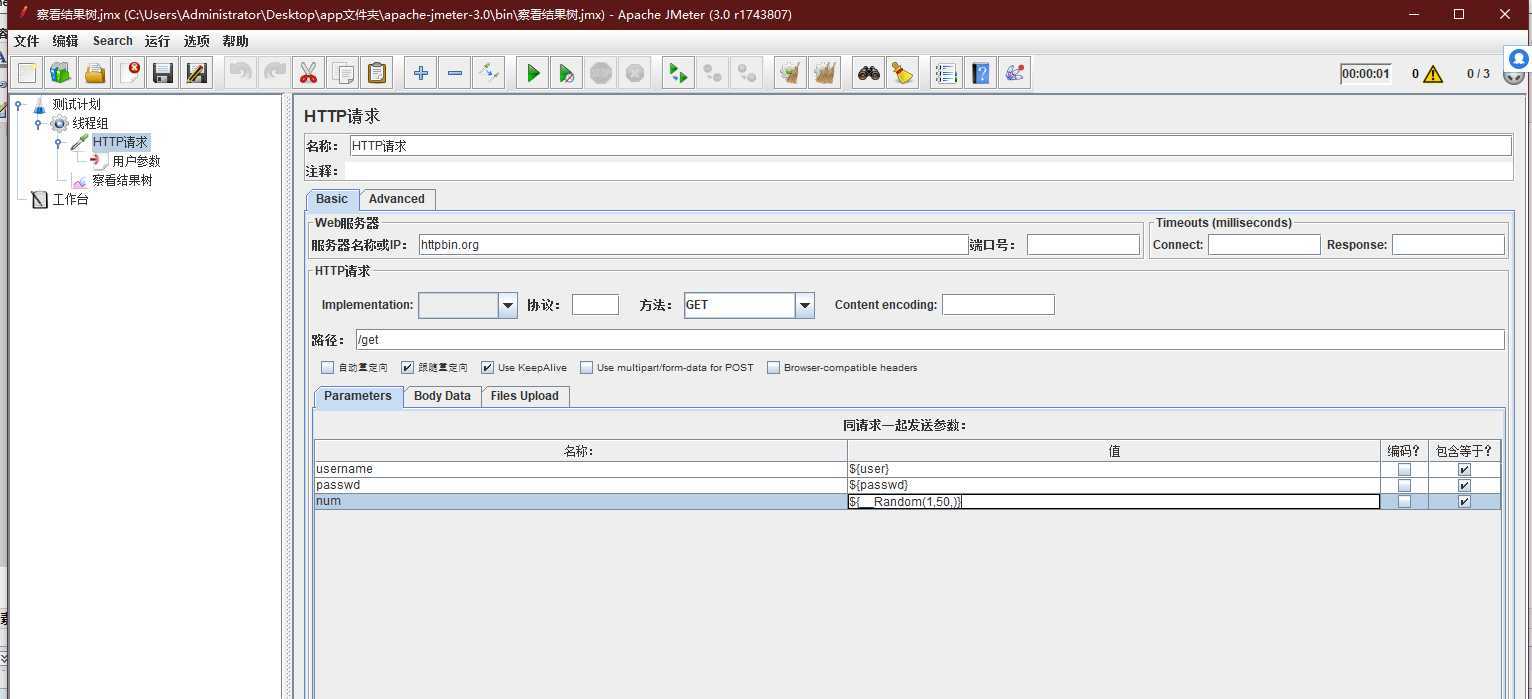Screen dimensions: 1532x699
Task: Click the 端口号 port number field
Action: pyautogui.click(x=1083, y=244)
